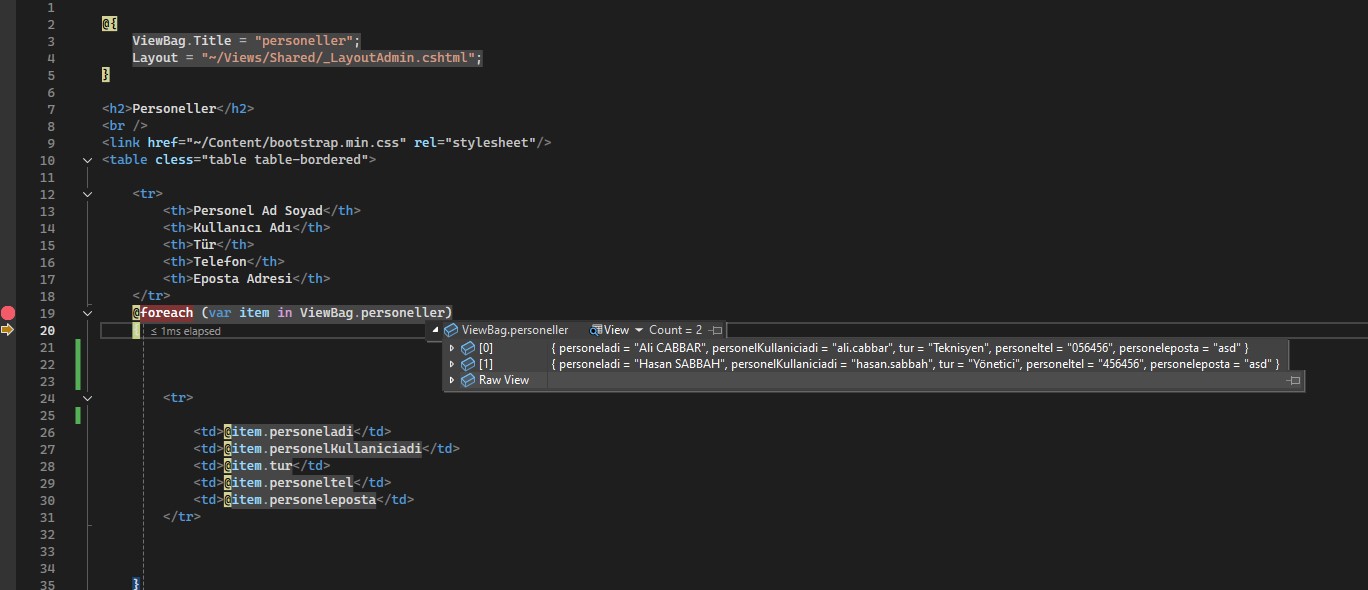1368x590 pixels.
Task: Click the cube icon of item [0]
Action: [x=468, y=348]
